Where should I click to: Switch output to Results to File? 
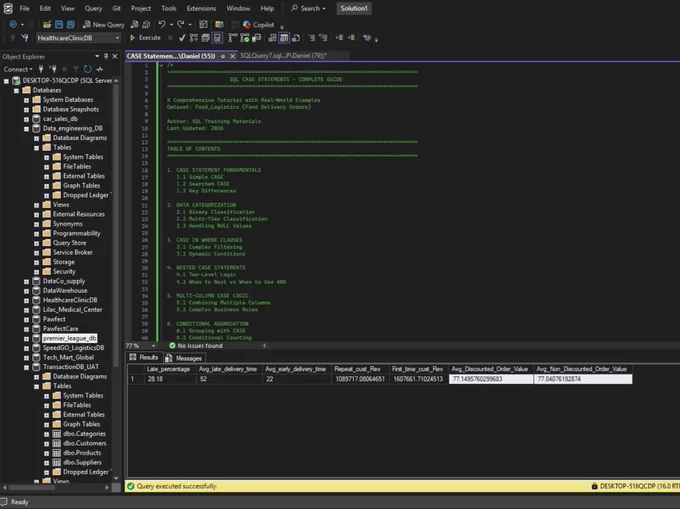click(x=296, y=38)
